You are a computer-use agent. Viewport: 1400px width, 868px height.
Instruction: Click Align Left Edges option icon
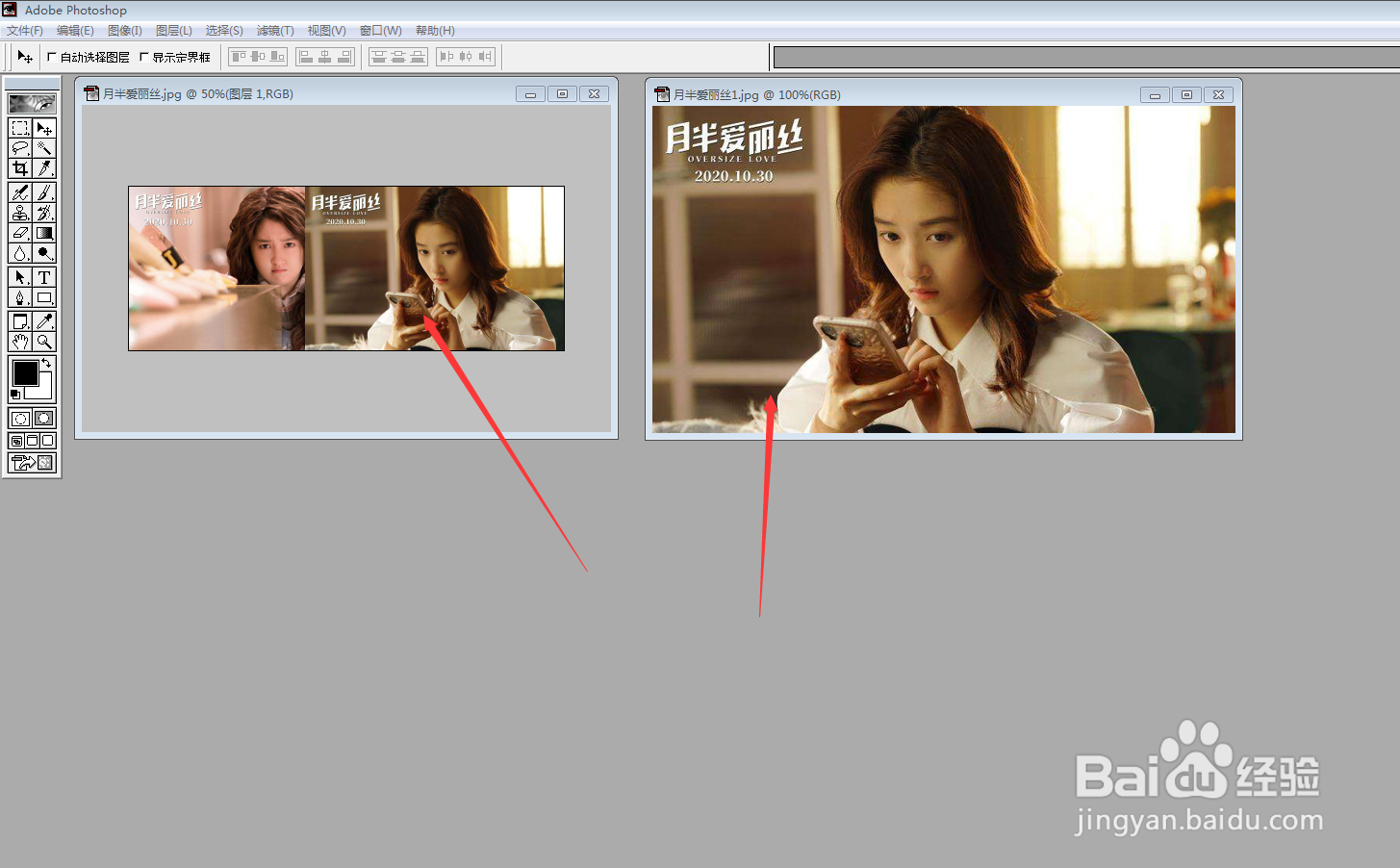pyautogui.click(x=306, y=57)
